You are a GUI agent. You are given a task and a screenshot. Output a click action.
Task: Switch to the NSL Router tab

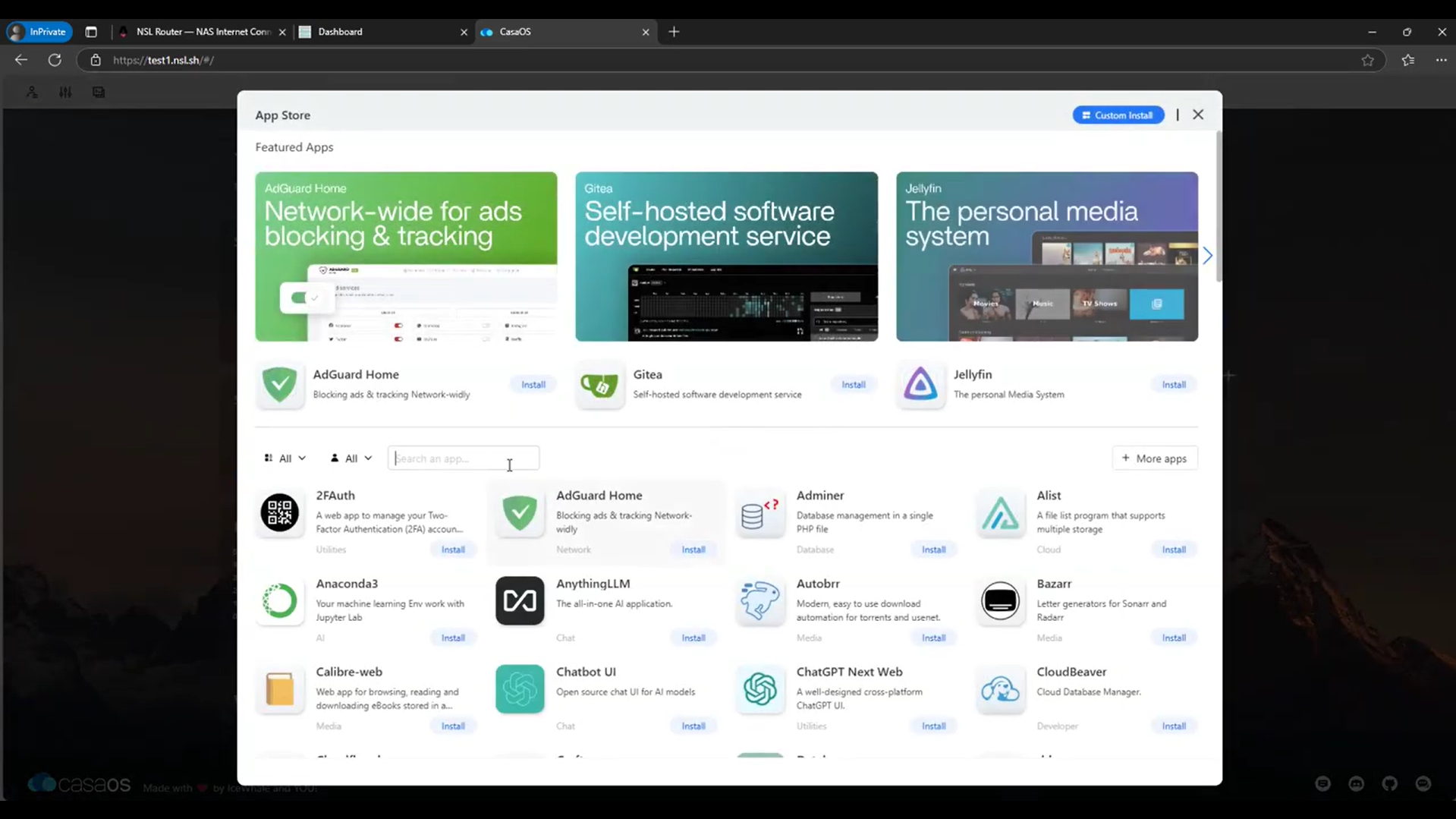pos(202,32)
